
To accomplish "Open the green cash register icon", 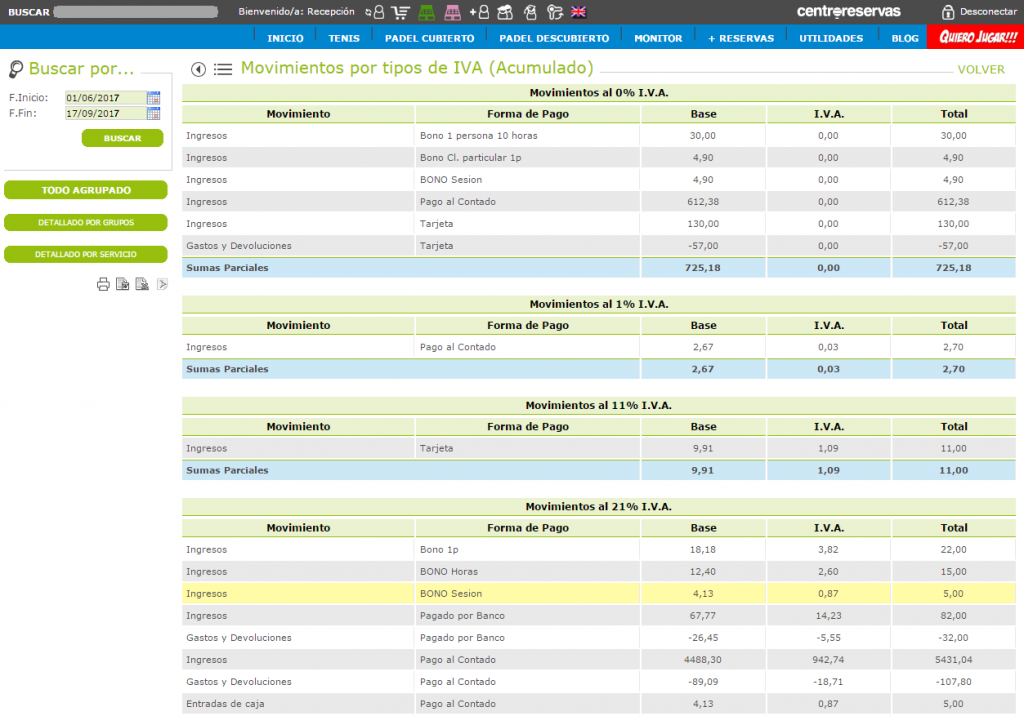I will [x=426, y=12].
